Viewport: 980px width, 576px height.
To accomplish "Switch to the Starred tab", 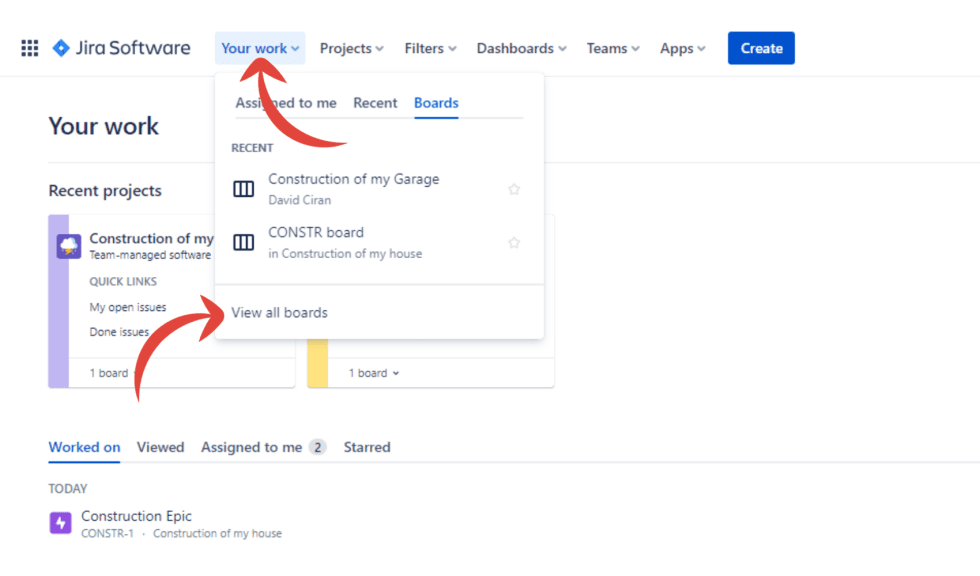I will click(367, 447).
